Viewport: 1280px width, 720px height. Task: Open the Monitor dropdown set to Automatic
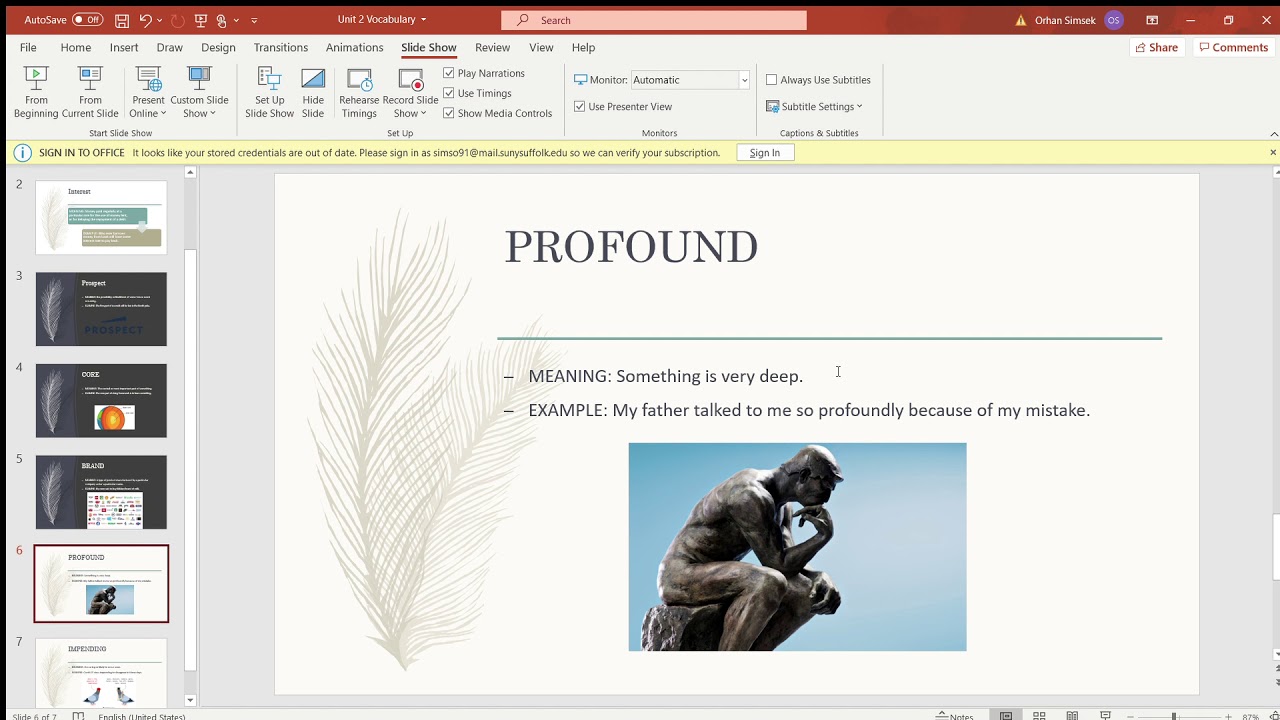point(690,80)
